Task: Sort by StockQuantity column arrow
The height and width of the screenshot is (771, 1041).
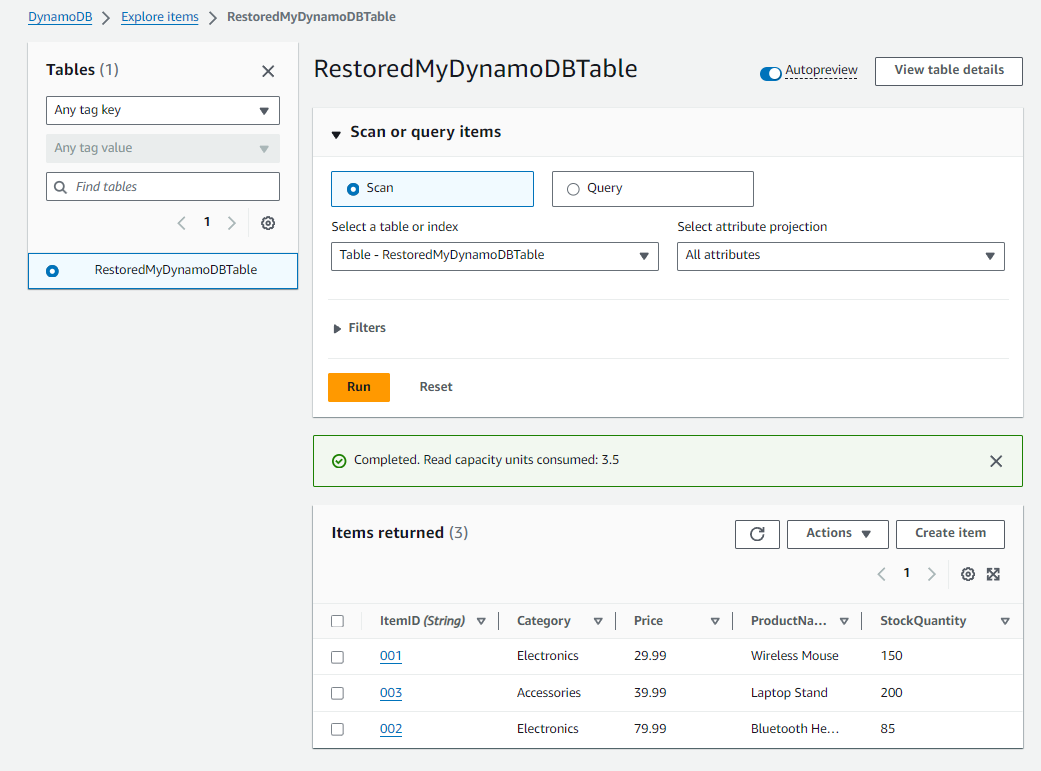Action: click(x=1005, y=622)
